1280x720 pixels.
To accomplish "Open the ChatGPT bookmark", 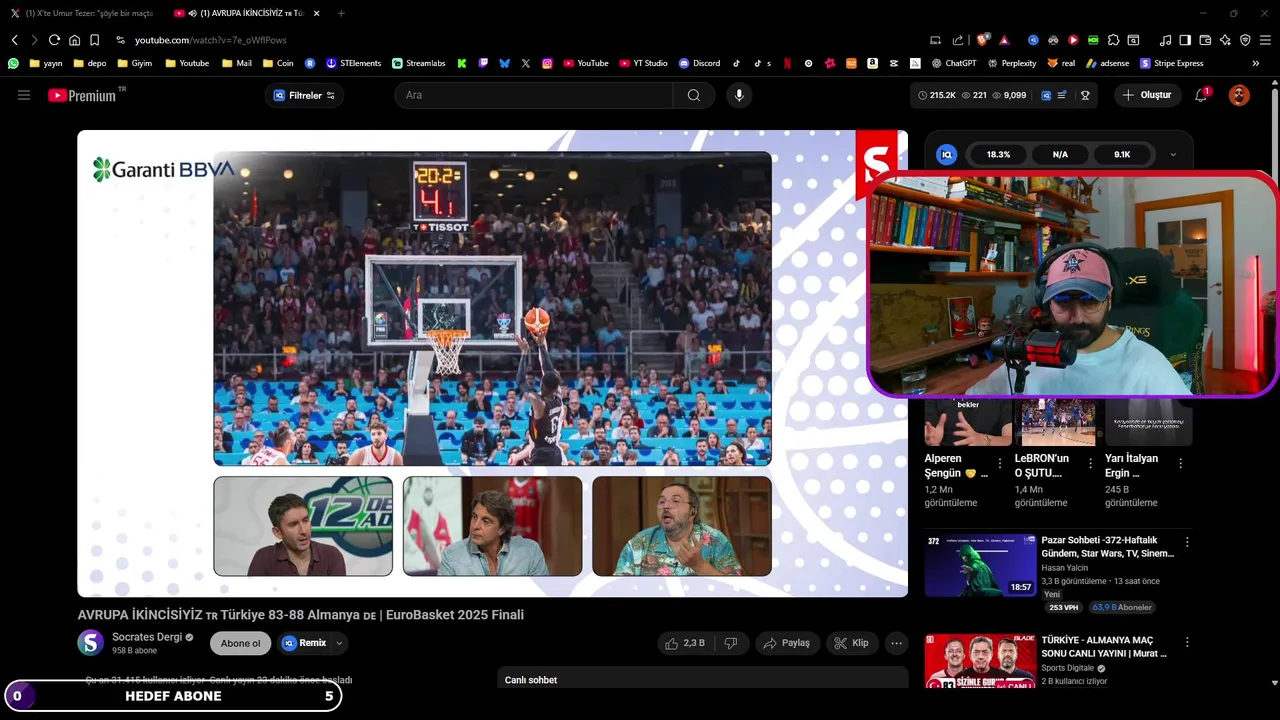I will [953, 63].
